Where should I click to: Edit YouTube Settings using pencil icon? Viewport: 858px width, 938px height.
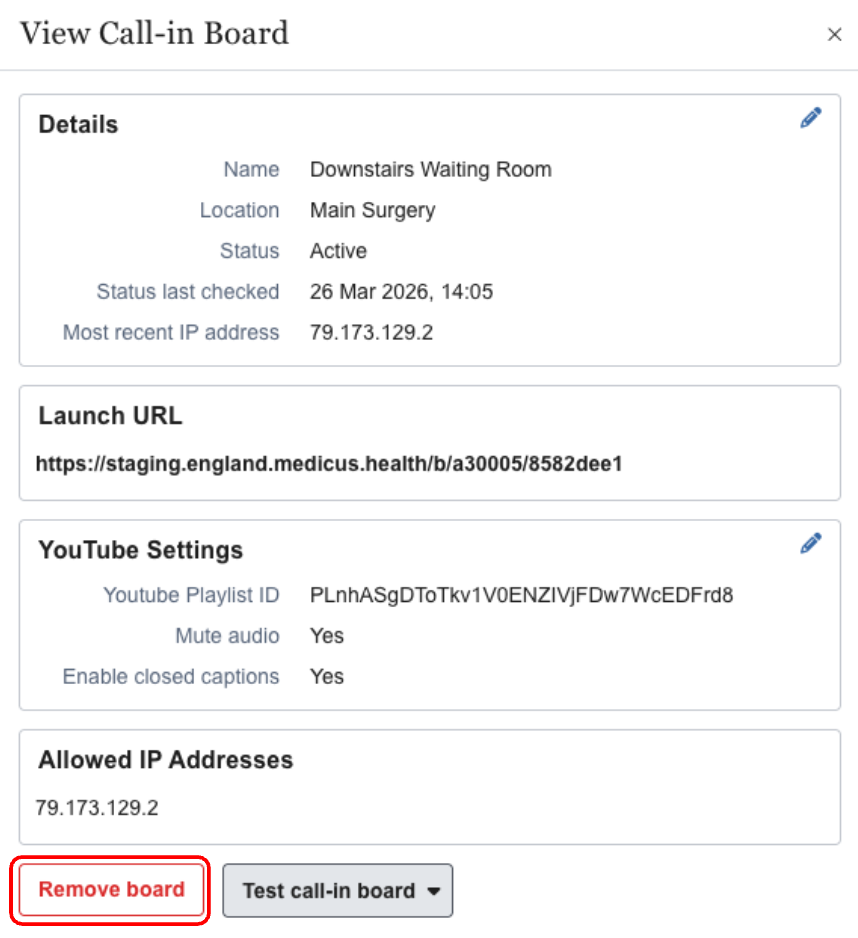[811, 543]
